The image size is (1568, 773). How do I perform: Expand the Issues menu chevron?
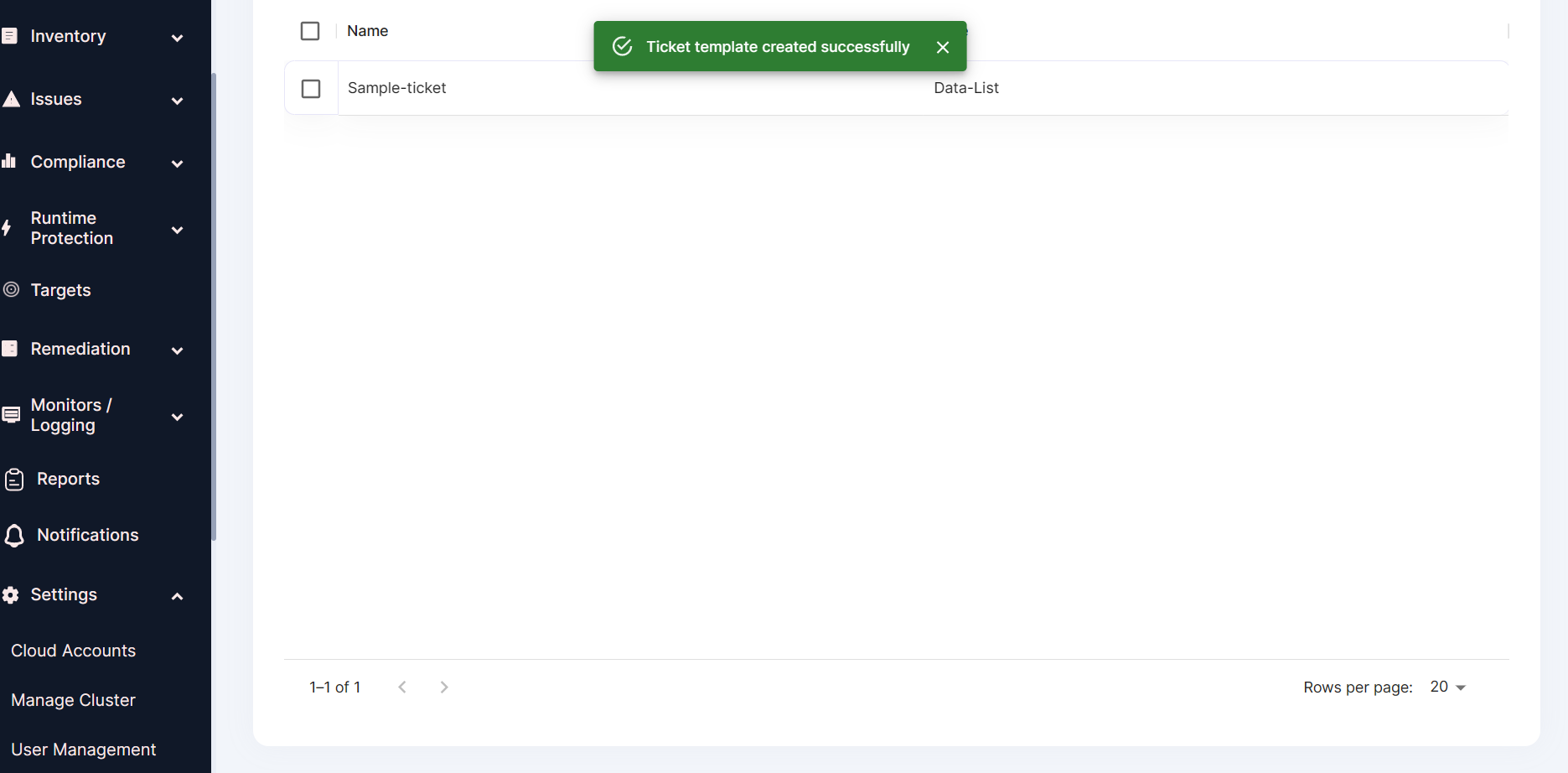177,101
